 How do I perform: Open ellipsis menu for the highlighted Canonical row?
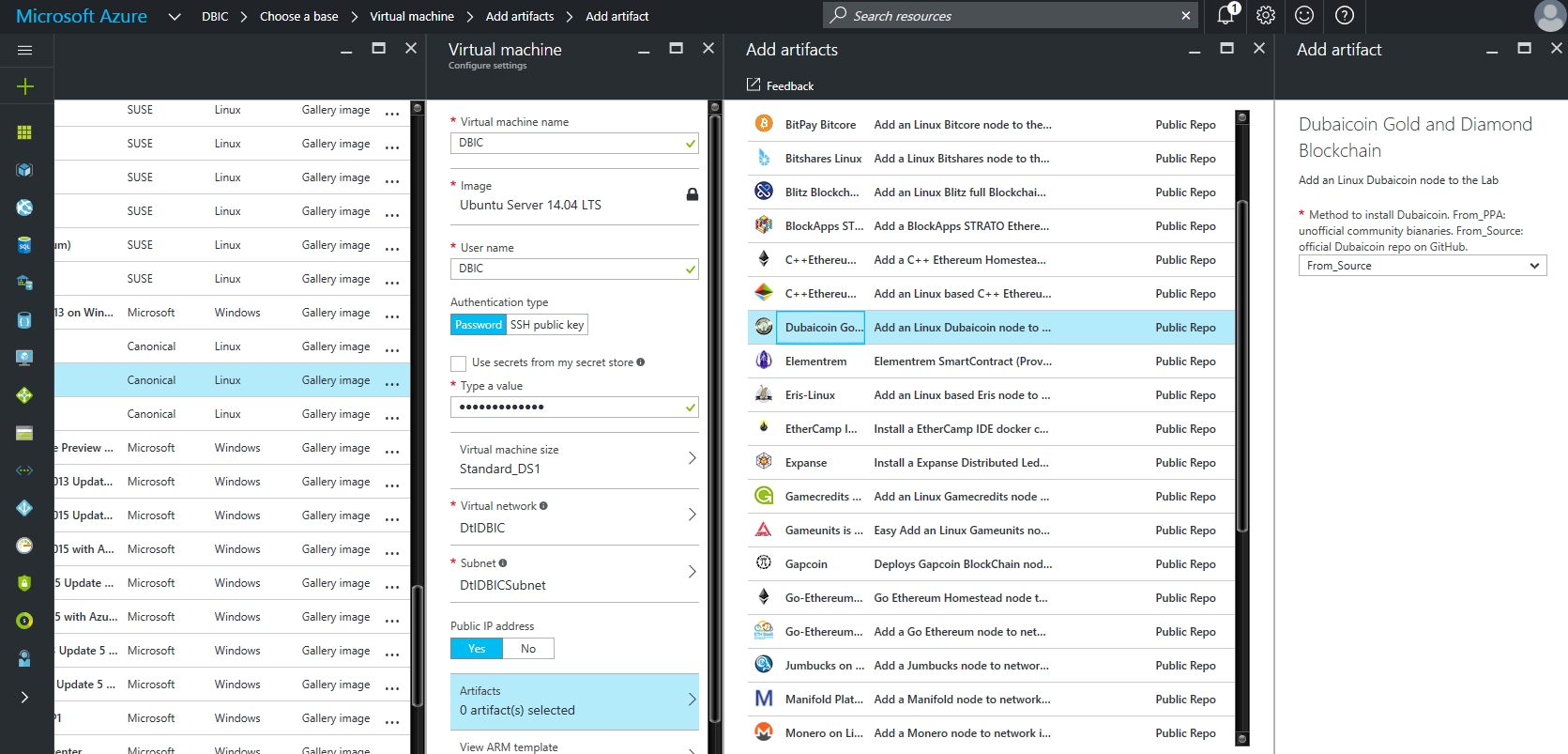pos(392,382)
